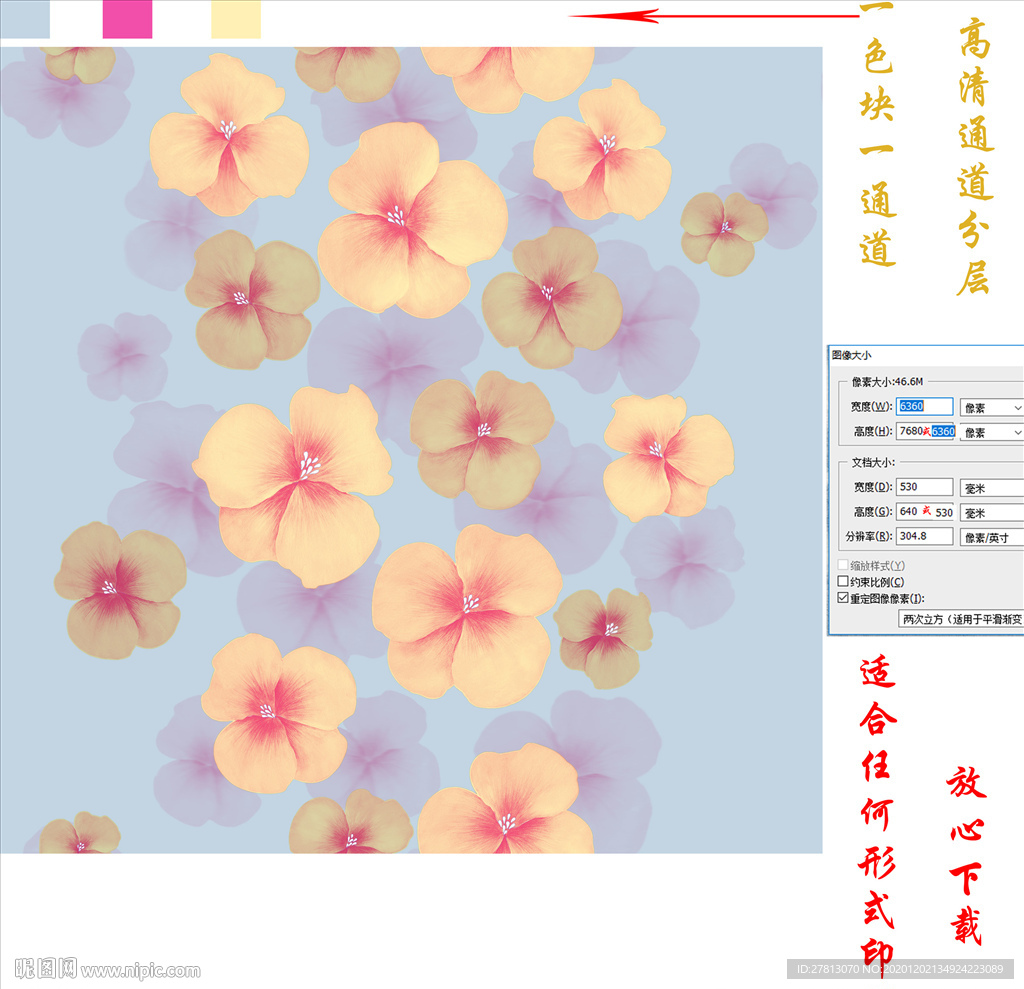Click the 高度(G) label
The height and width of the screenshot is (989, 1024).
coord(872,511)
